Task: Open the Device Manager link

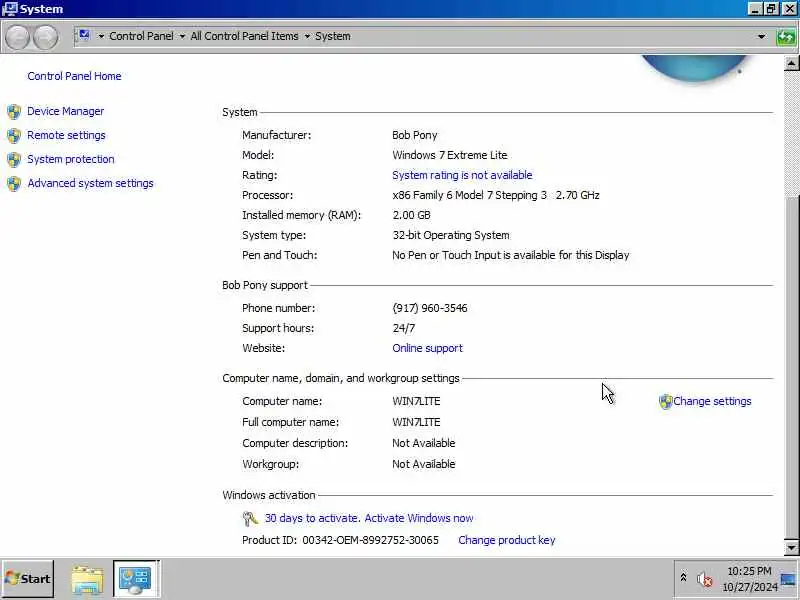Action: coord(65,111)
